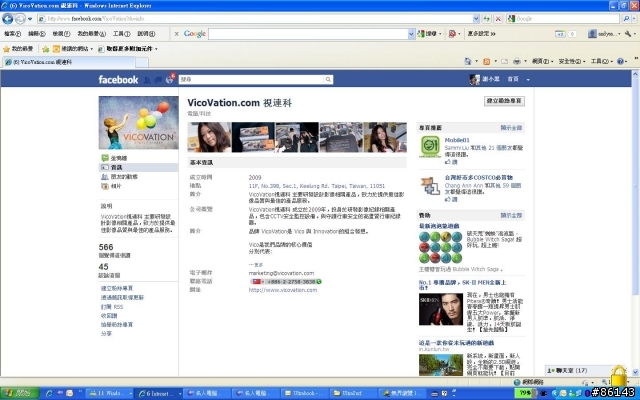Screen dimensions: 640x400
Task: Expand the Get More Add-ons dropdown
Action: [x=156, y=49]
